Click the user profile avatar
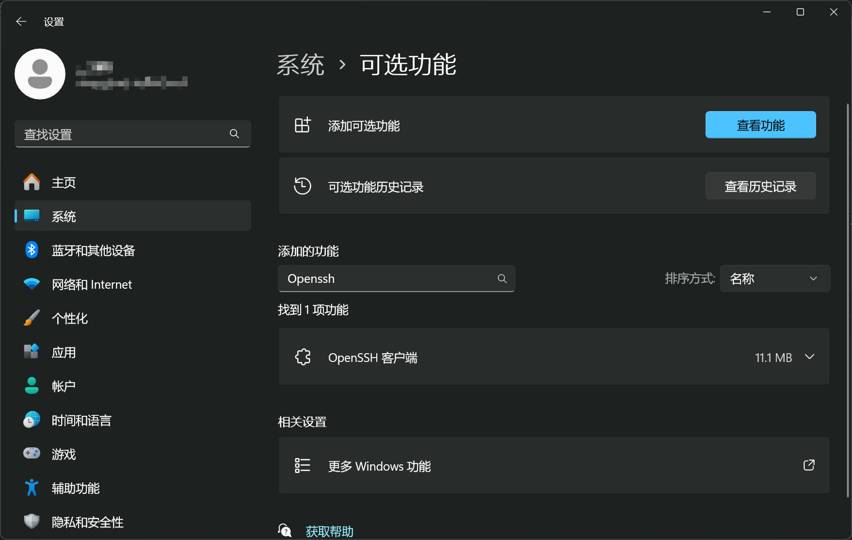The width and height of the screenshot is (852, 540). (40, 73)
